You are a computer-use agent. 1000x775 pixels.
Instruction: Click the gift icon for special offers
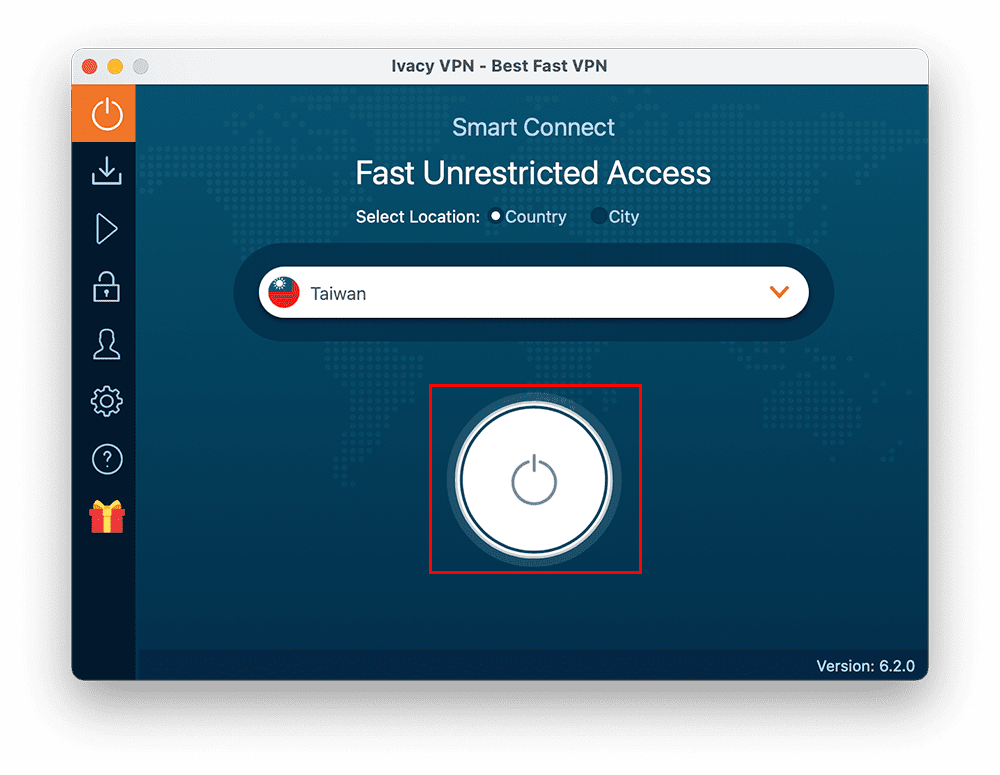pyautogui.click(x=106, y=516)
